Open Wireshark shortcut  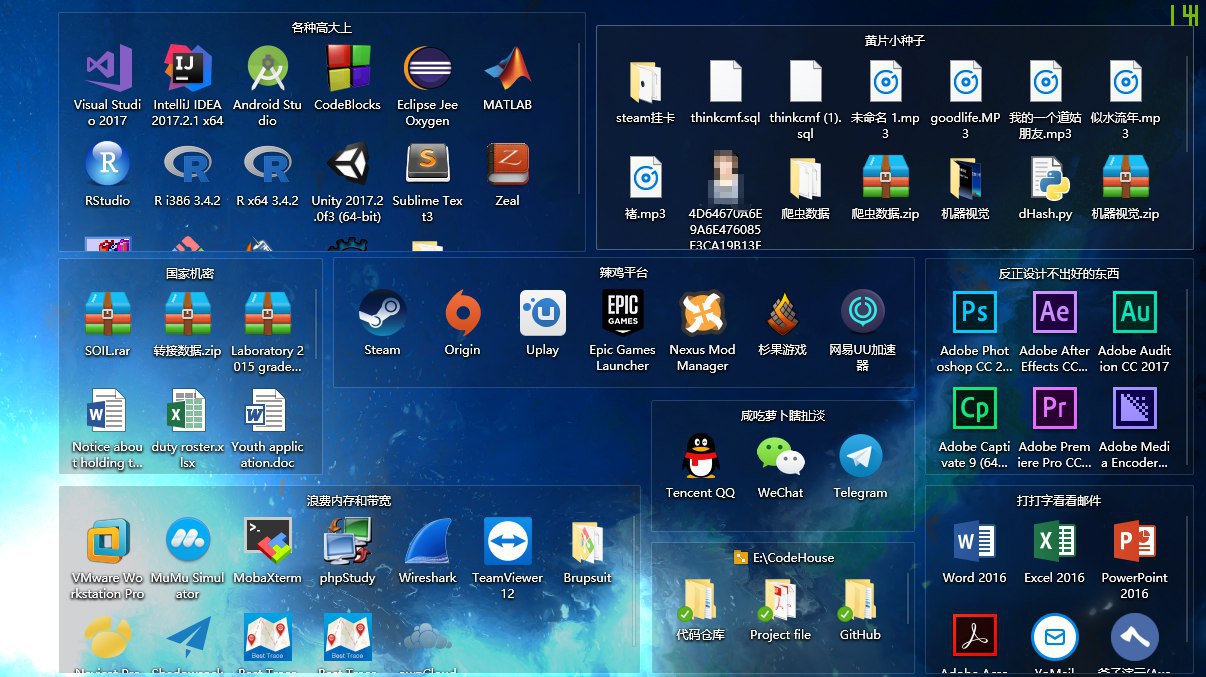click(x=427, y=542)
